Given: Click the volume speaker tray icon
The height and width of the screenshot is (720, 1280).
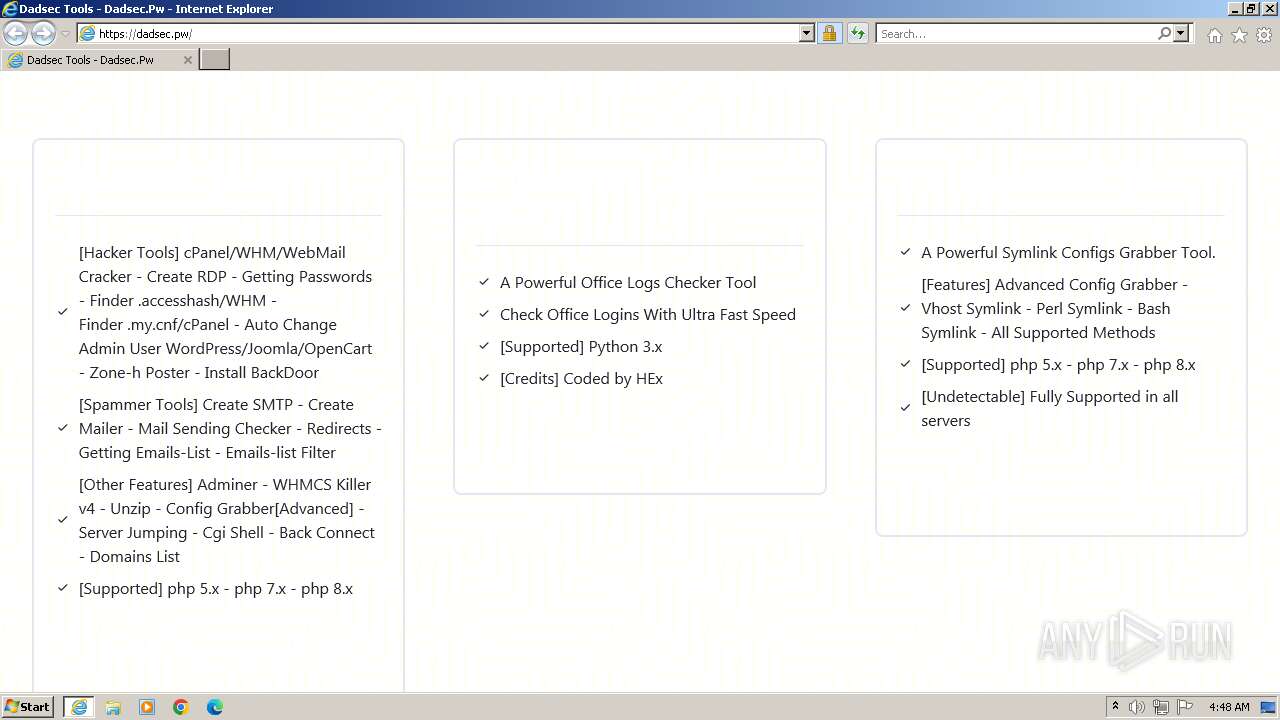Looking at the screenshot, I should [1137, 707].
